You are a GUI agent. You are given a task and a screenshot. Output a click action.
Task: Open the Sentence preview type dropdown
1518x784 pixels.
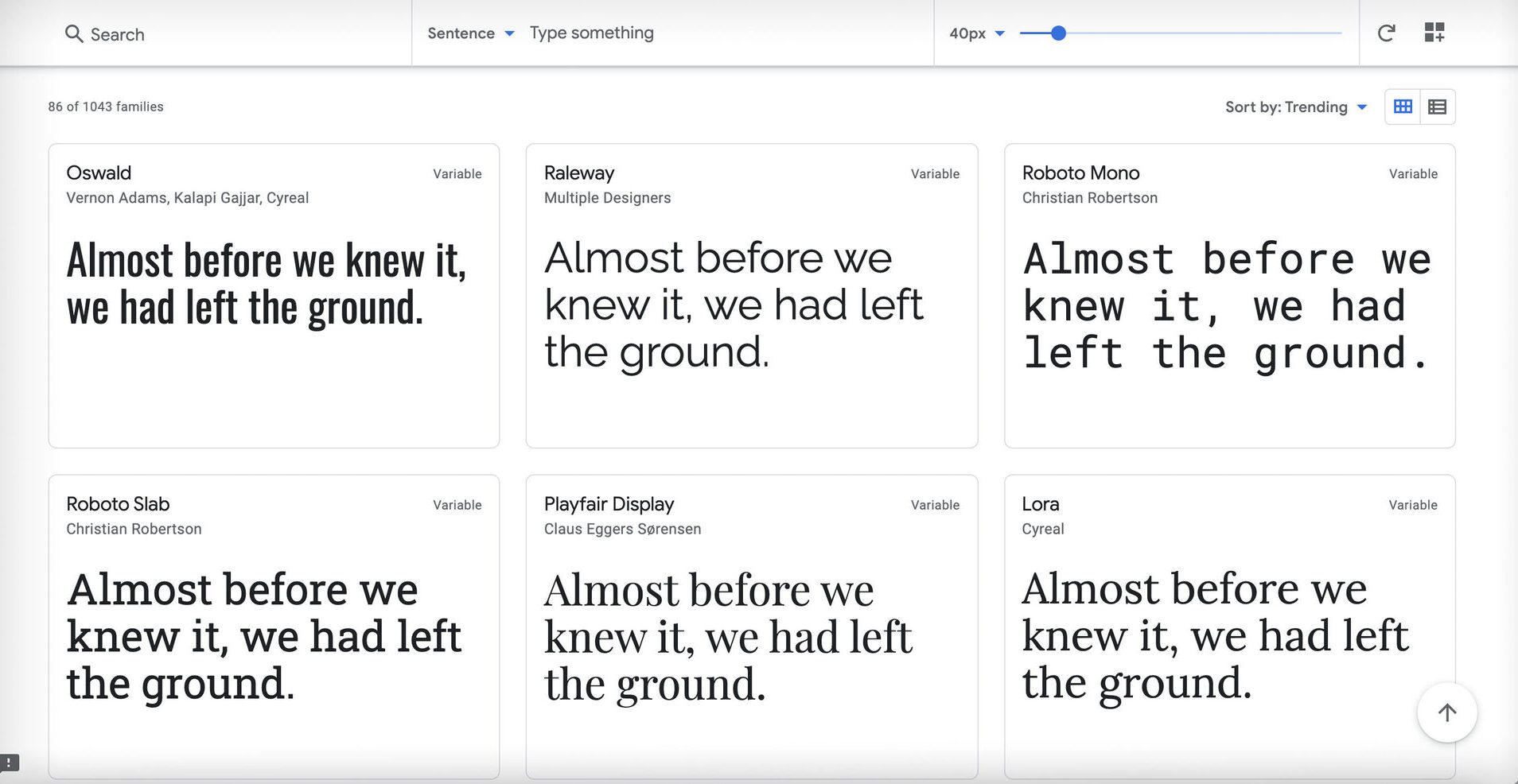click(469, 33)
